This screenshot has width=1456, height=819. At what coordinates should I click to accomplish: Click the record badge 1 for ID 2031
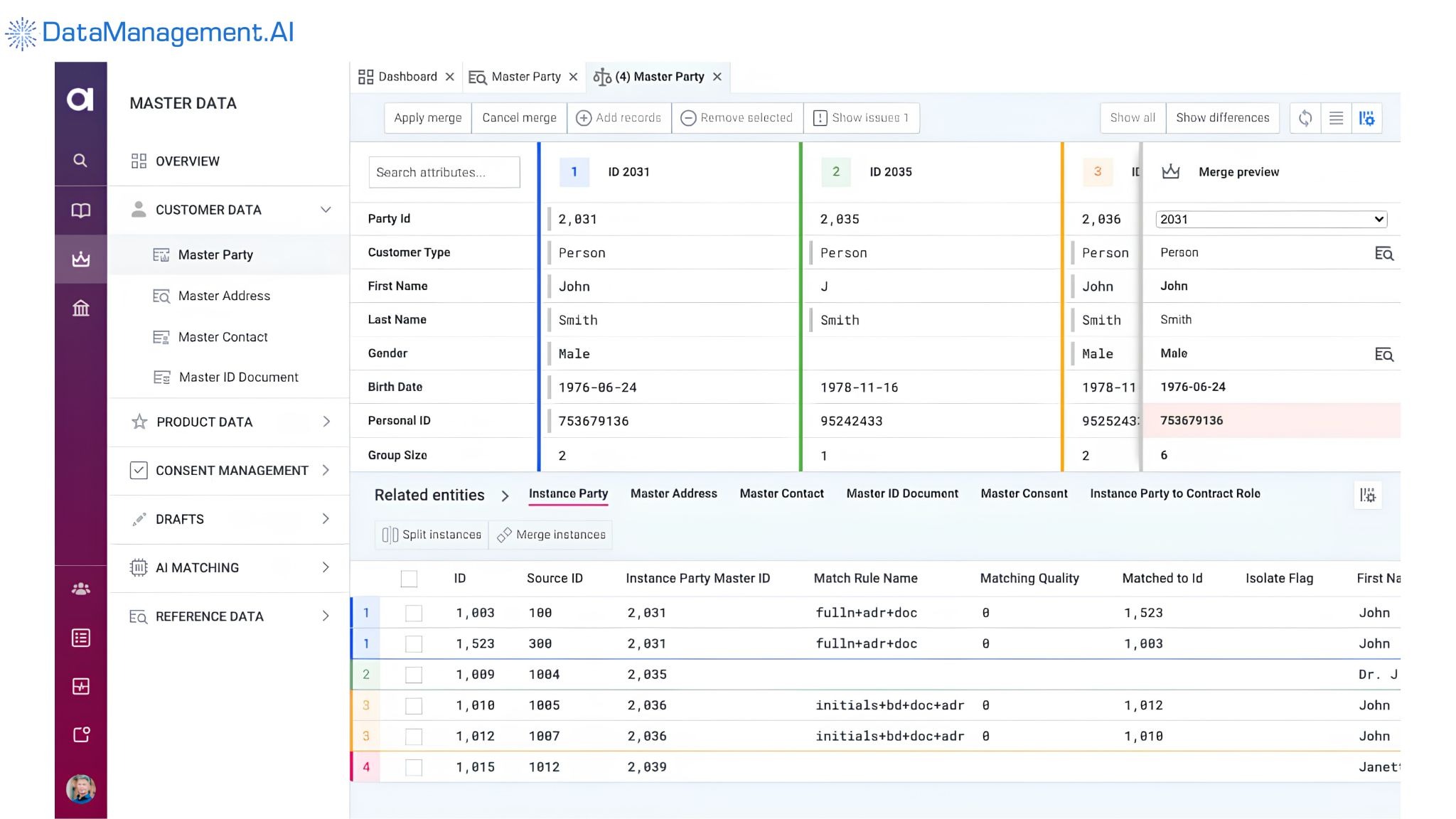click(x=574, y=172)
